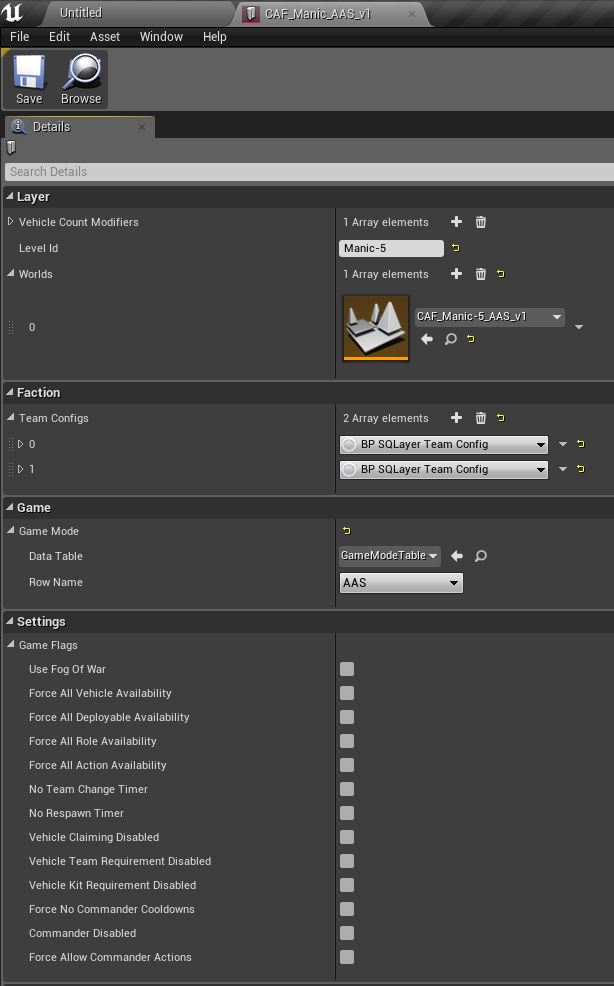Viewport: 614px width, 986px height.
Task: Toggle No Respawn Timer checkbox
Action: (x=347, y=813)
